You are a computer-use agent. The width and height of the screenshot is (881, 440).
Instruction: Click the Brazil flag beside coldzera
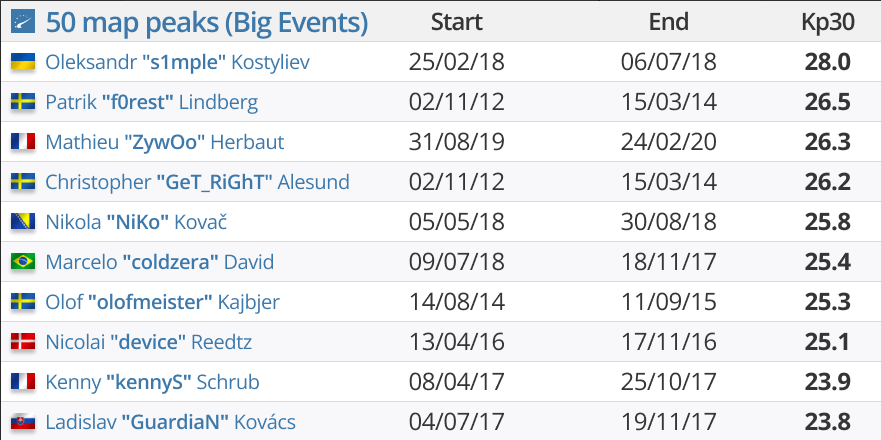click(23, 262)
